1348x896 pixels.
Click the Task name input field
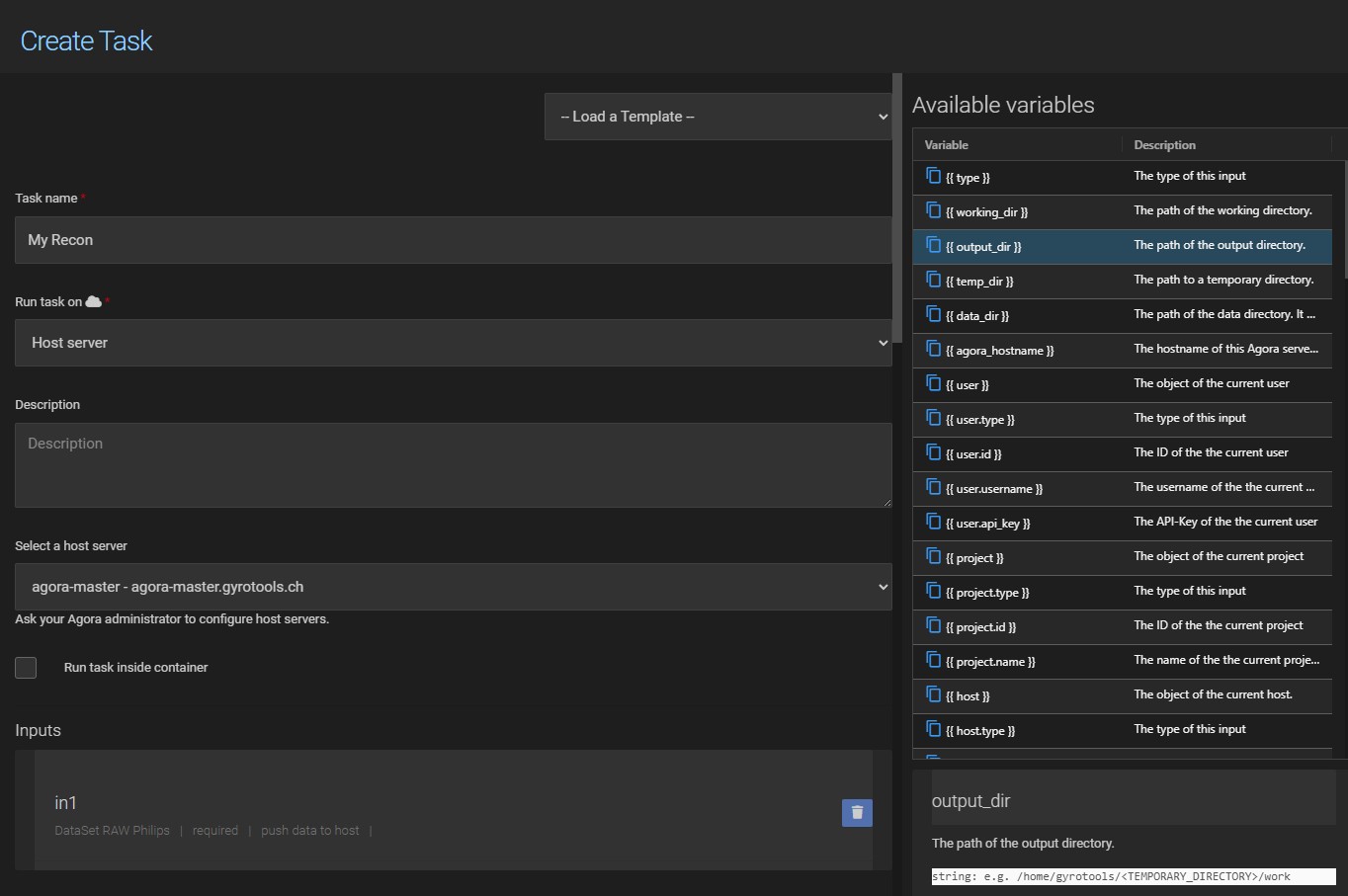point(453,240)
